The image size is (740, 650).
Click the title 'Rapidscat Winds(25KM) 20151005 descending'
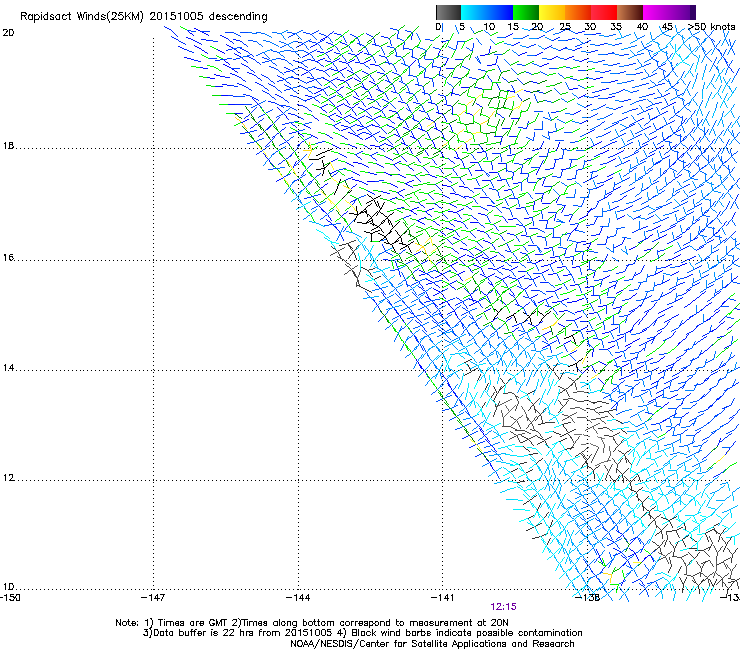[x=143, y=17]
